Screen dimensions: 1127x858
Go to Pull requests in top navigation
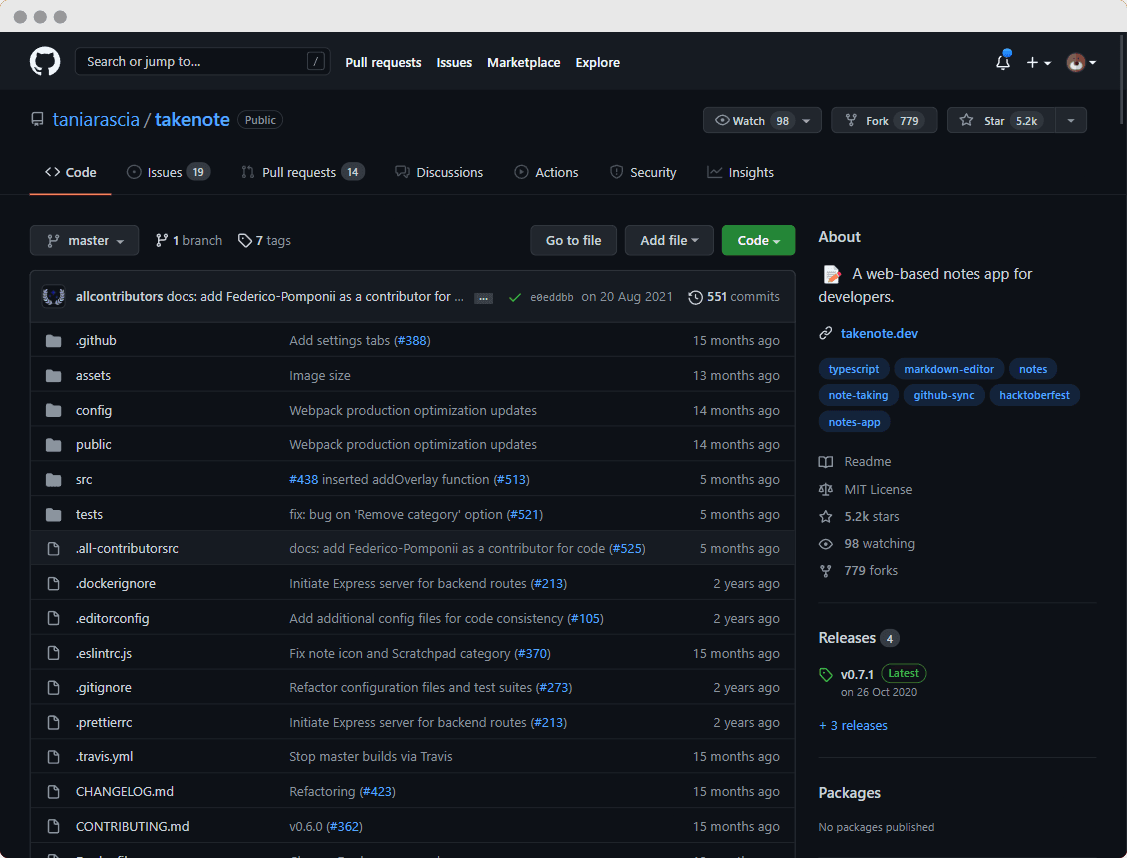[x=383, y=63]
